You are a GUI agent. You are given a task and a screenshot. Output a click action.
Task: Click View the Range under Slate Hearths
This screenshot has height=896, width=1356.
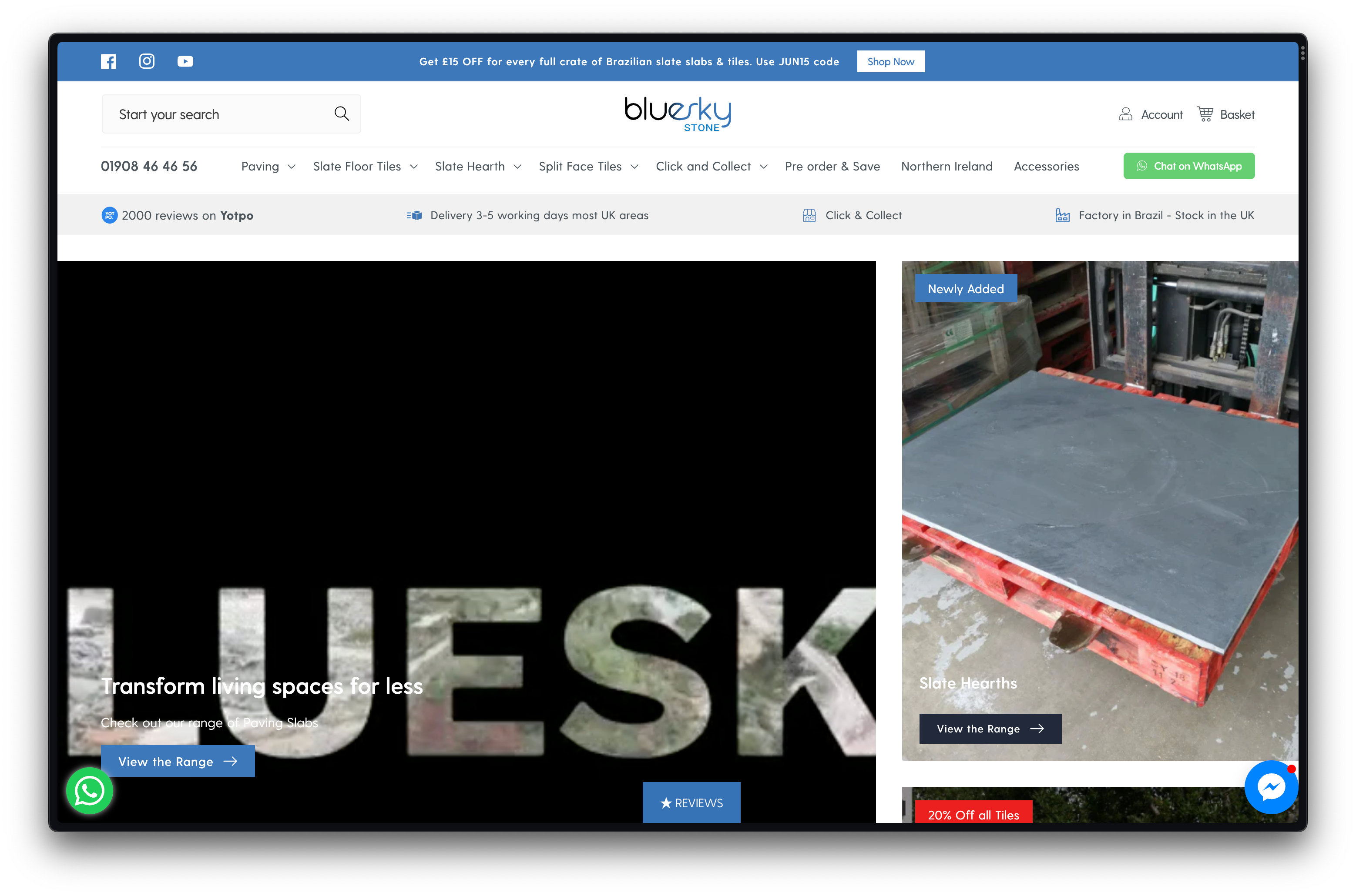990,729
